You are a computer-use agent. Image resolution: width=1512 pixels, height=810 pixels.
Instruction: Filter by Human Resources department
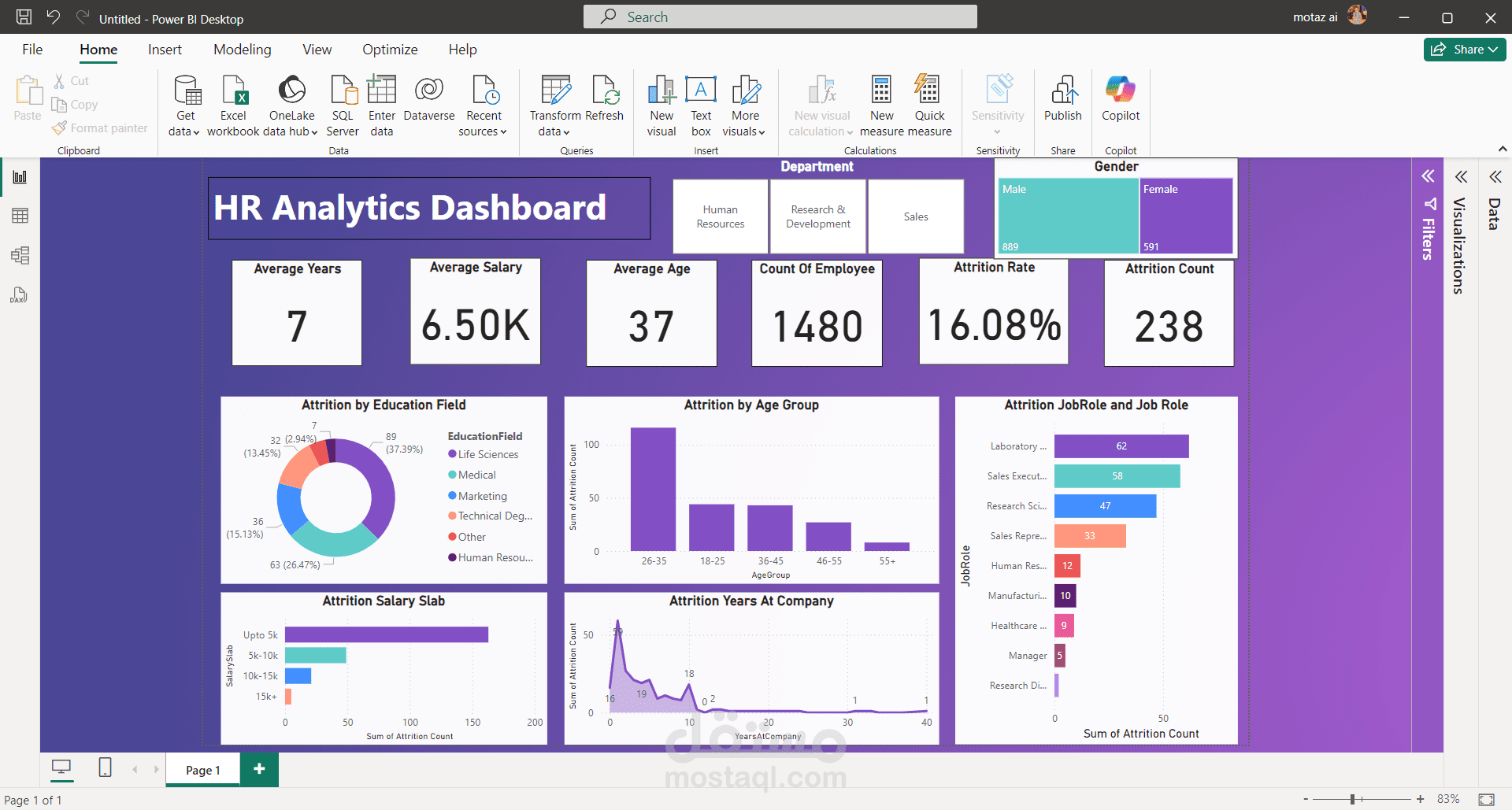point(720,216)
